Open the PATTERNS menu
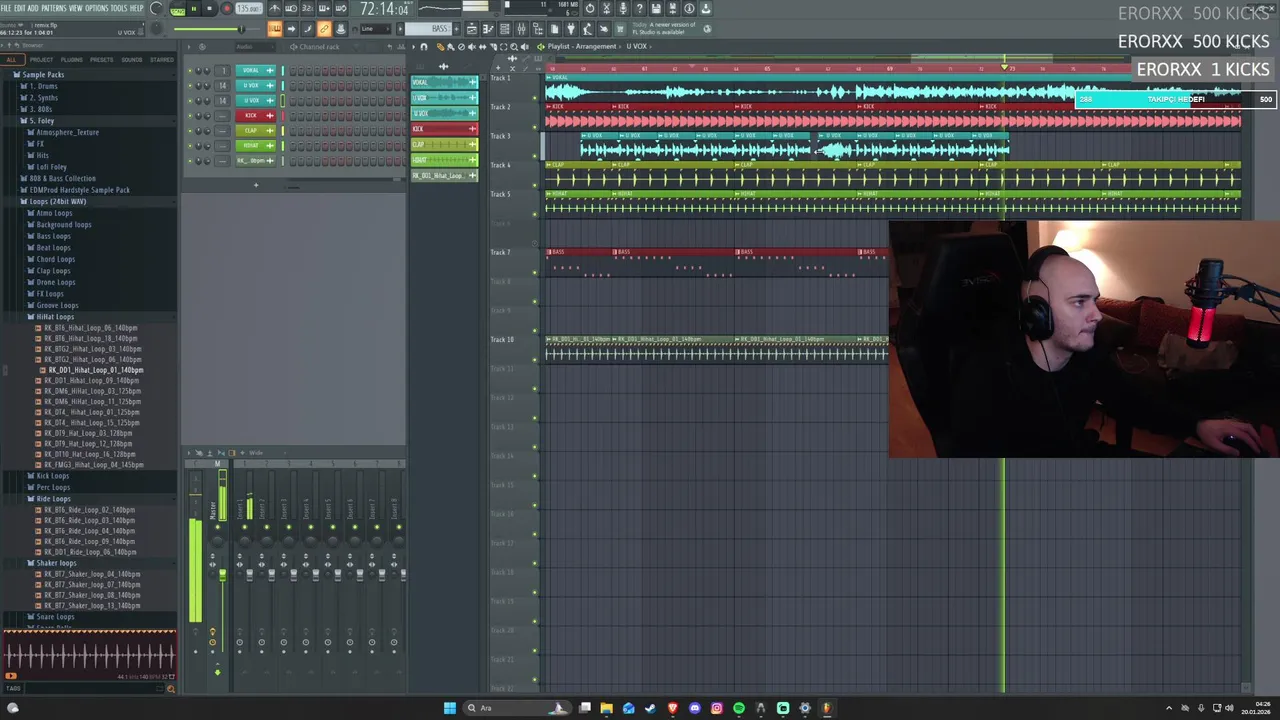Screen dimensions: 1280x720 (x=54, y=8)
